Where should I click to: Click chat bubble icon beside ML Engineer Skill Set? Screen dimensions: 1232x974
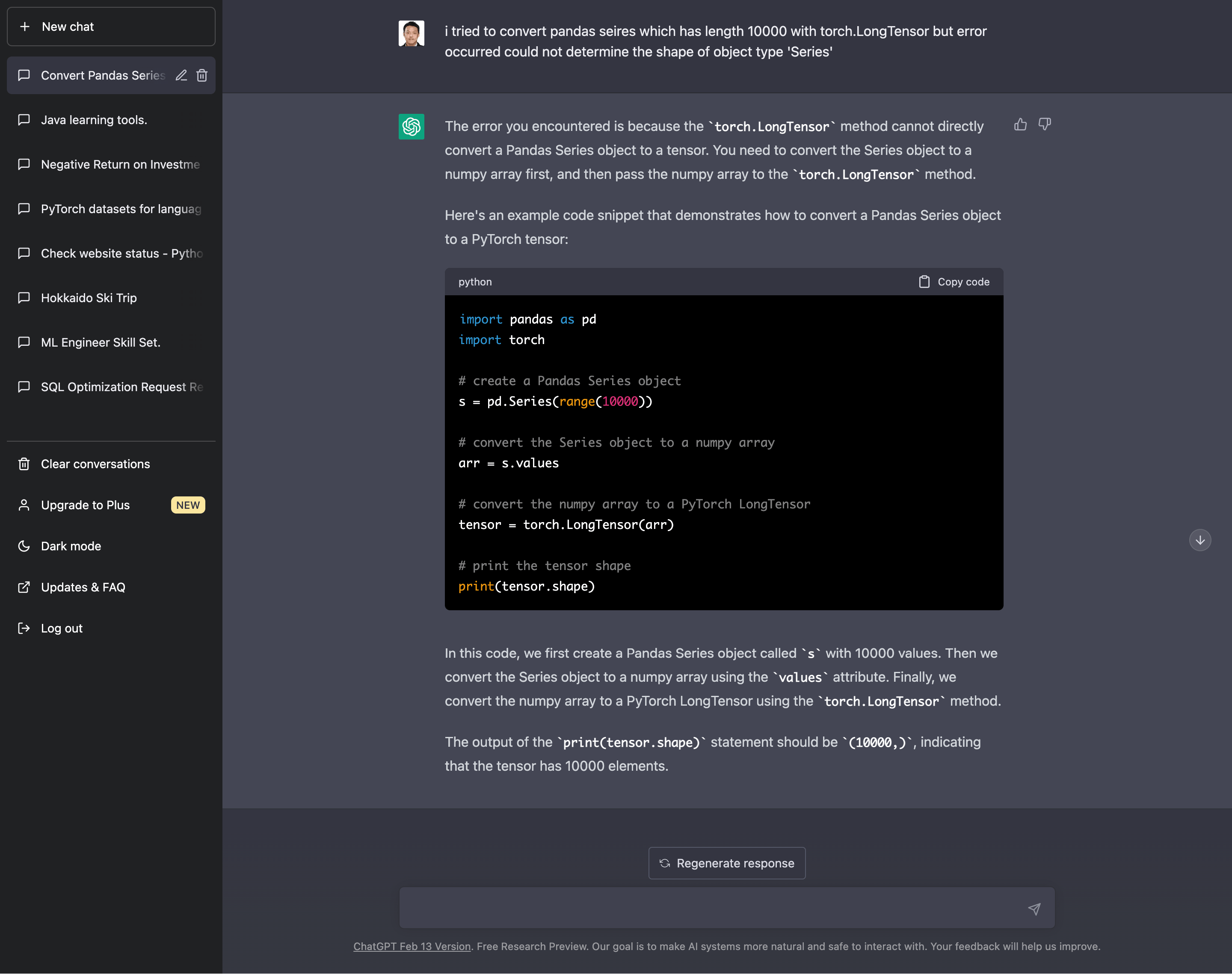24,342
